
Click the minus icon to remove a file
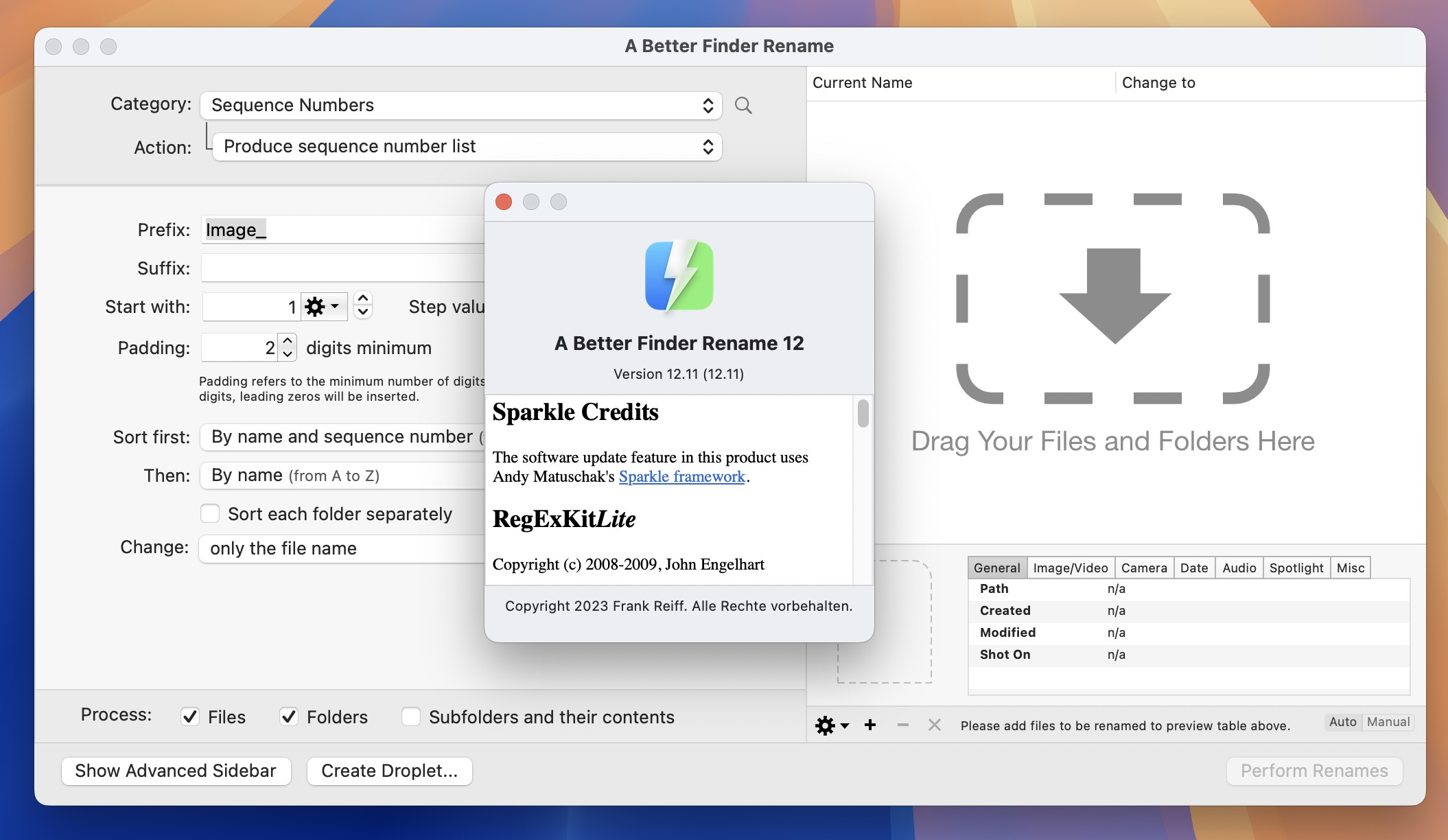point(903,725)
